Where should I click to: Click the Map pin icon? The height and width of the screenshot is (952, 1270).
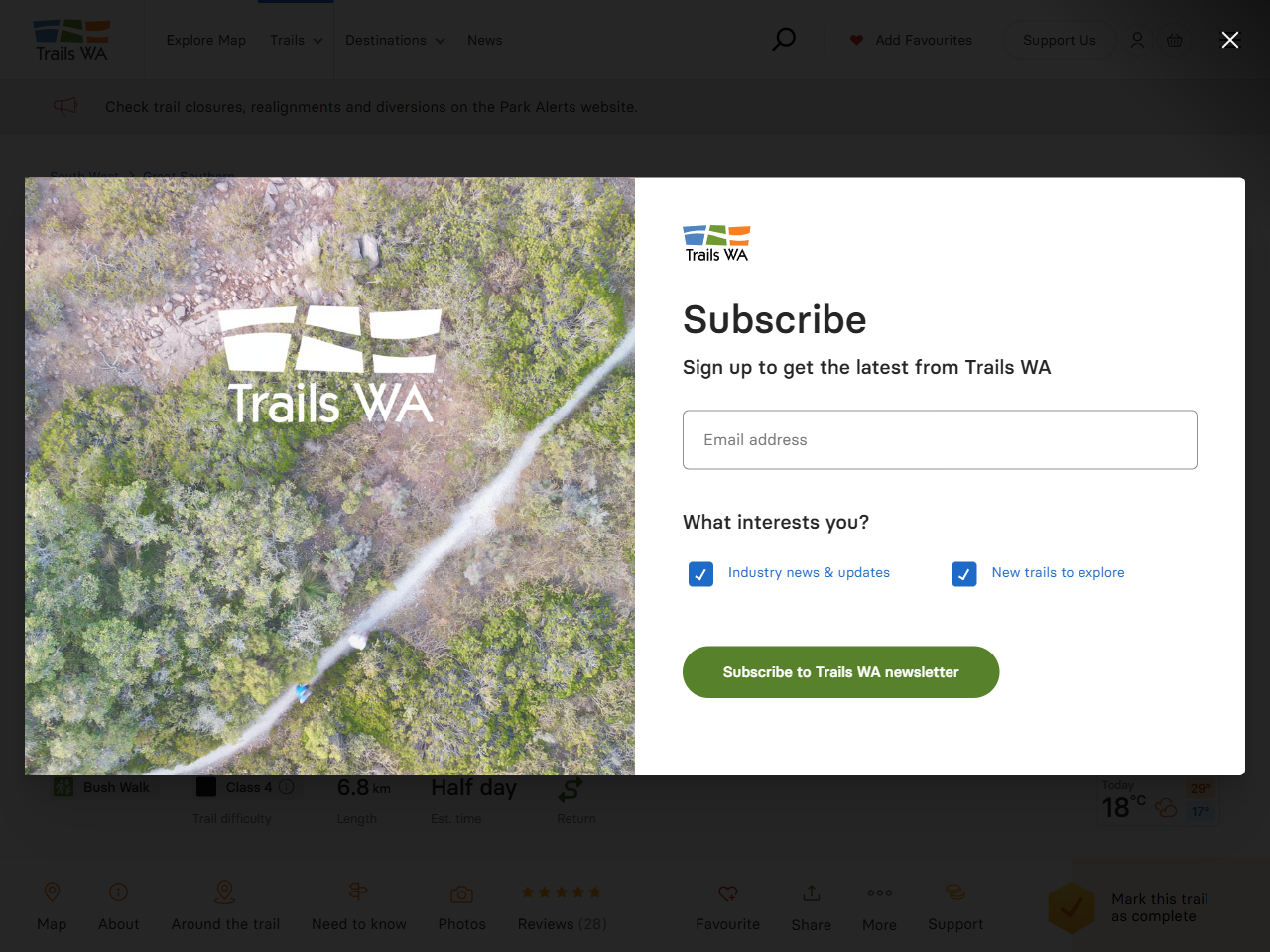pos(53,892)
